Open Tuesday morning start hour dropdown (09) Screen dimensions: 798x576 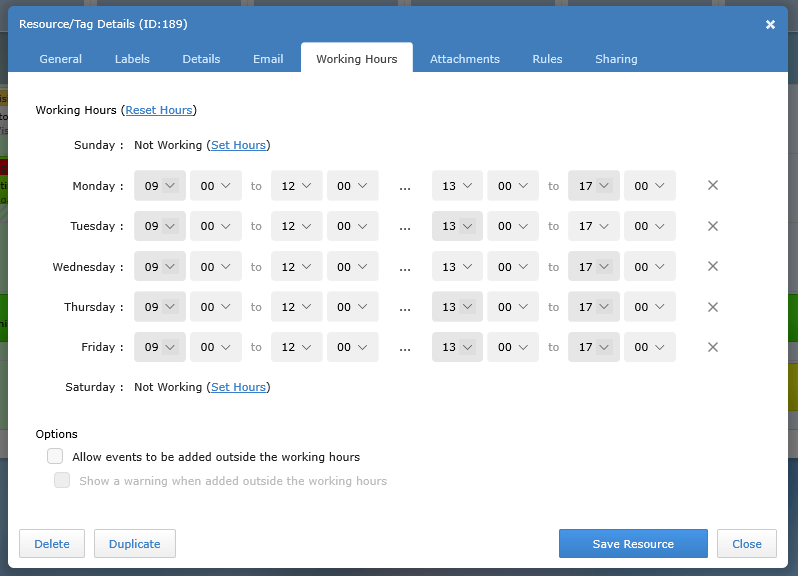(160, 226)
